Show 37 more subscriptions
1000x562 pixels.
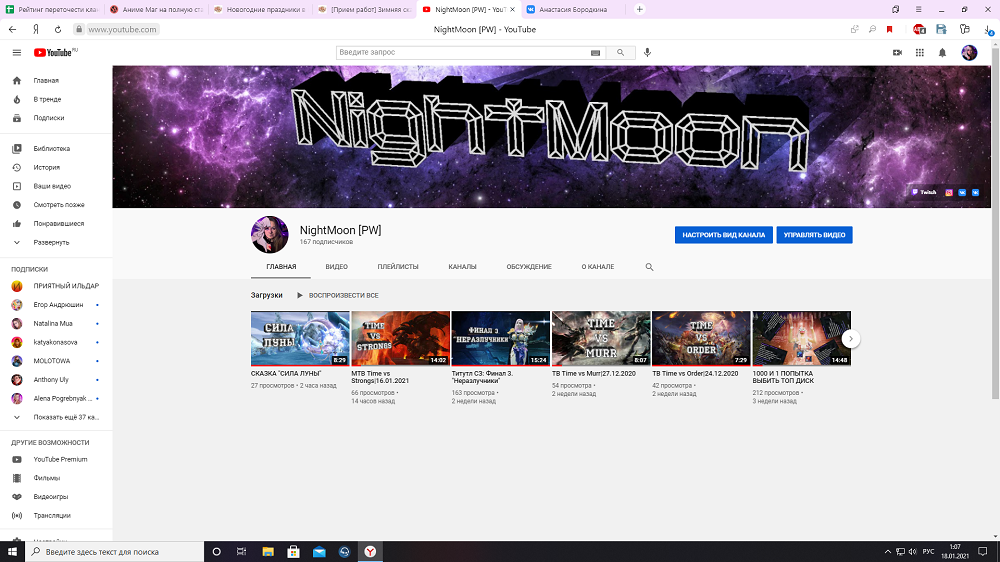(66, 416)
